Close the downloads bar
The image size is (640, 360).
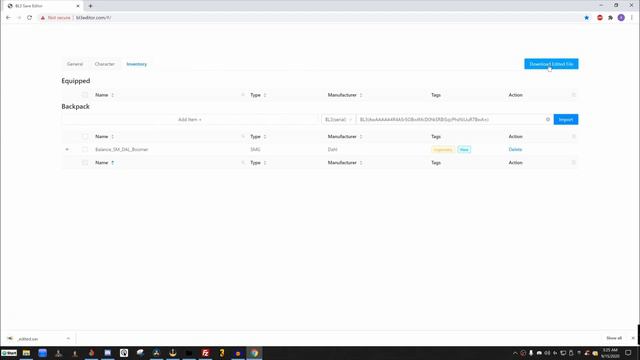633,338
